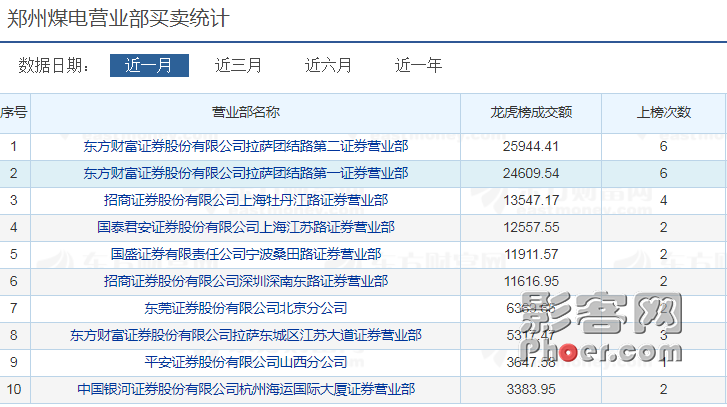Switch to the 近三月 tab
This screenshot has width=727, height=407.
[238, 65]
